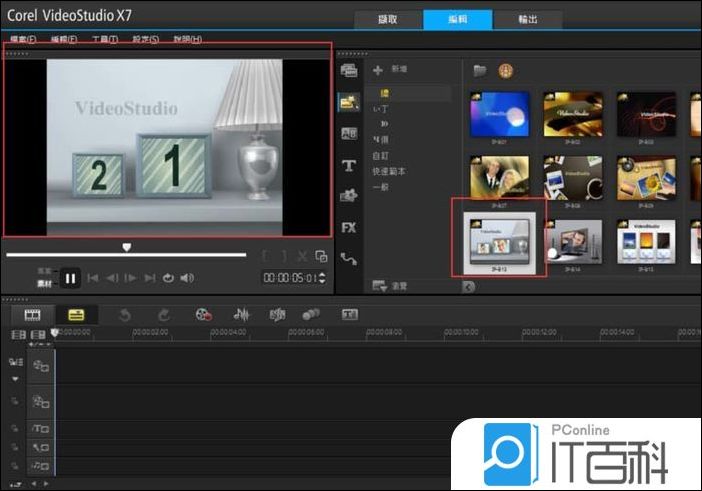Click the 新增 add folder button
The height and width of the screenshot is (491, 702).
(x=390, y=70)
